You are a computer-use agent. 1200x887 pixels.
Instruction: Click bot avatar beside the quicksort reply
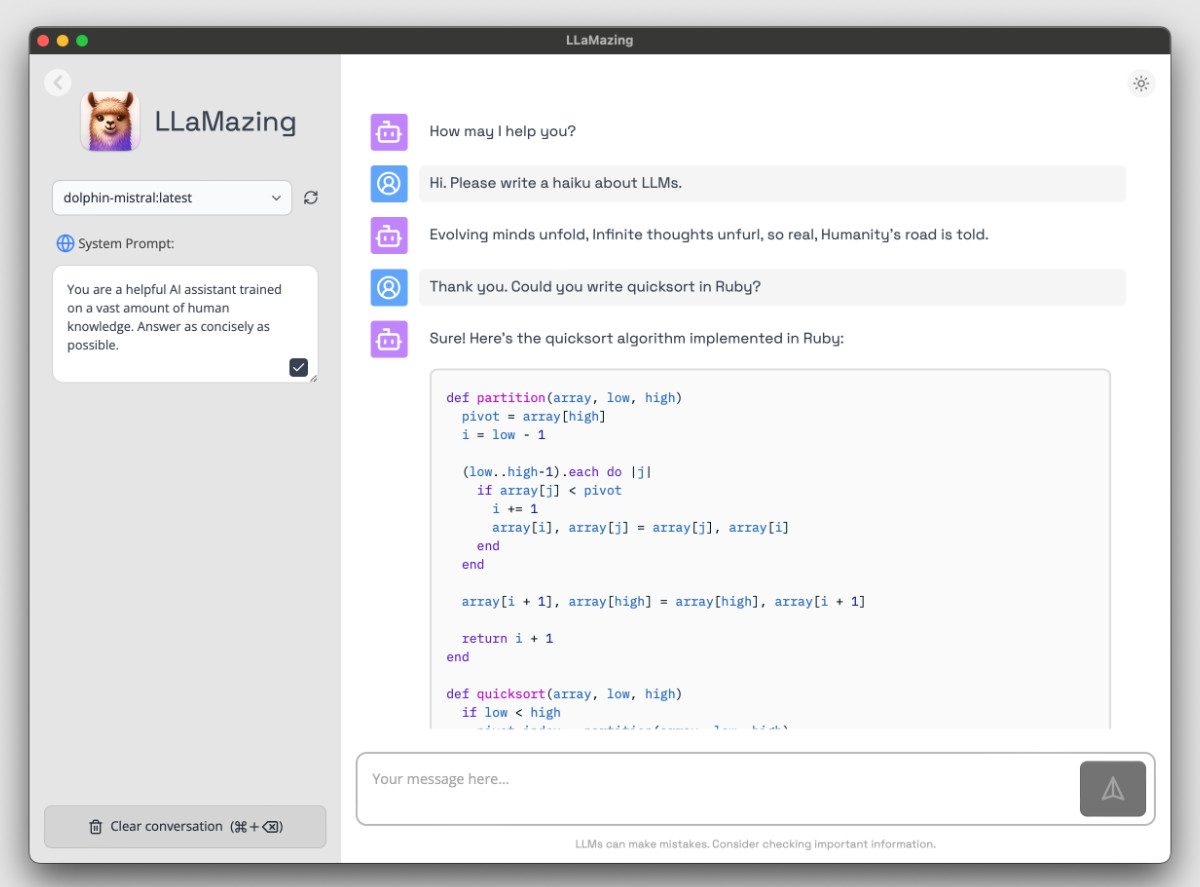[x=389, y=339]
